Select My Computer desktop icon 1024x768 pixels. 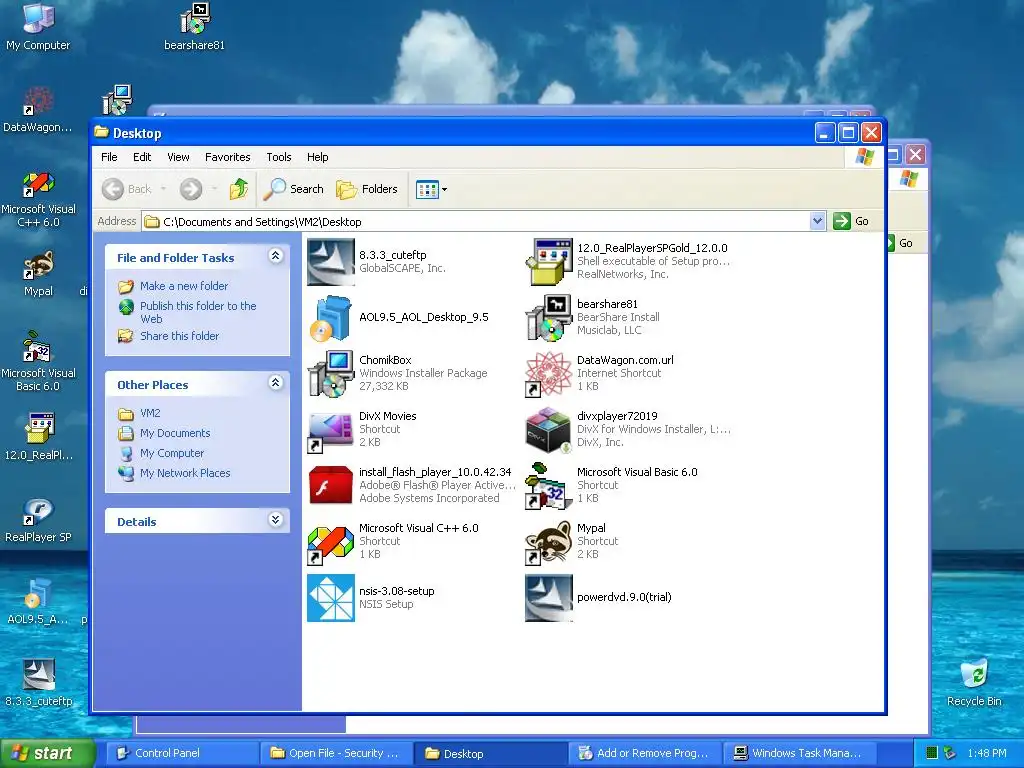pos(38,27)
